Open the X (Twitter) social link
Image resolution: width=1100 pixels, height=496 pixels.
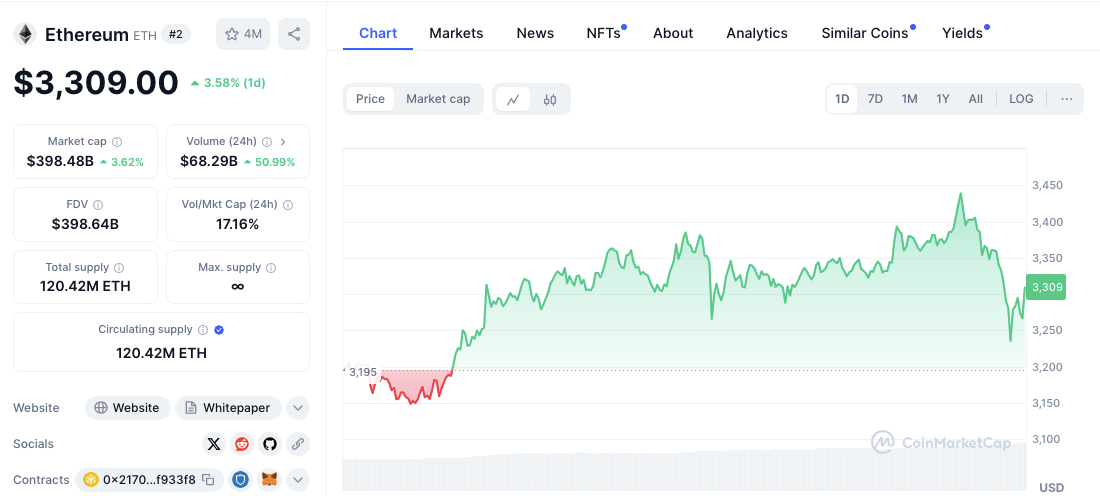click(214, 444)
